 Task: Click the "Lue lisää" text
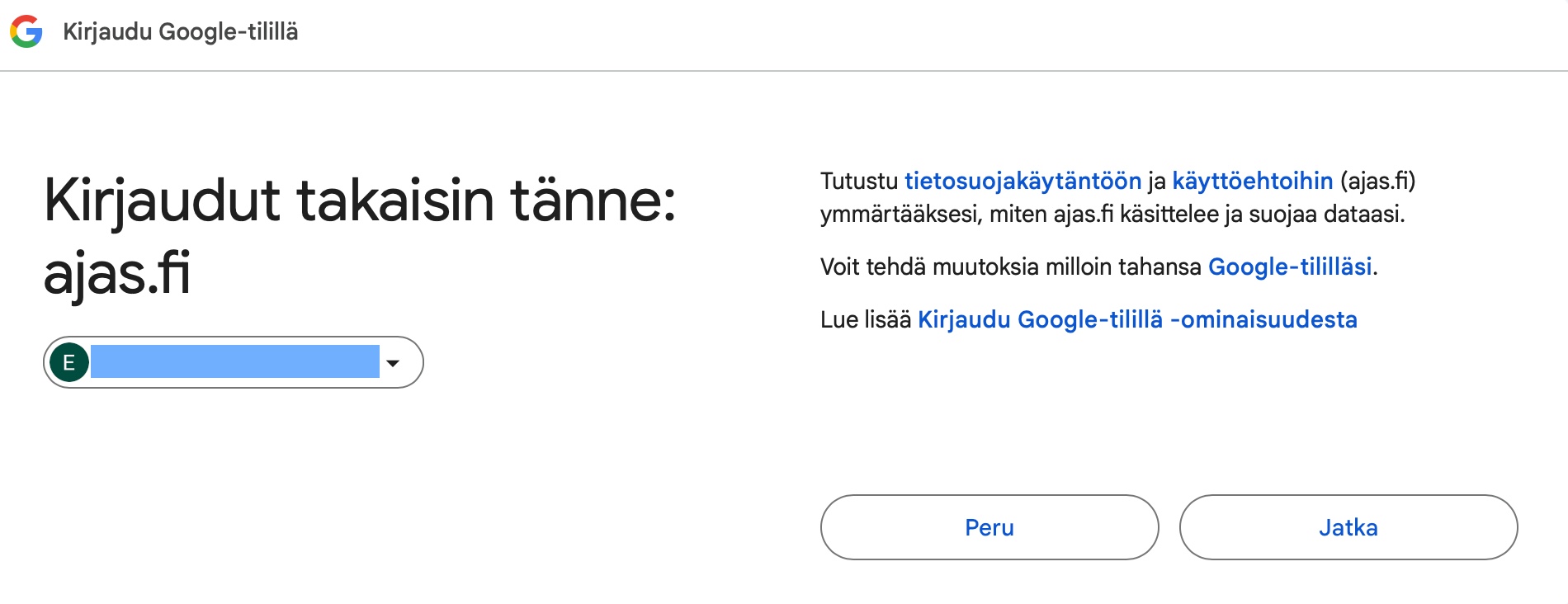pos(866,319)
